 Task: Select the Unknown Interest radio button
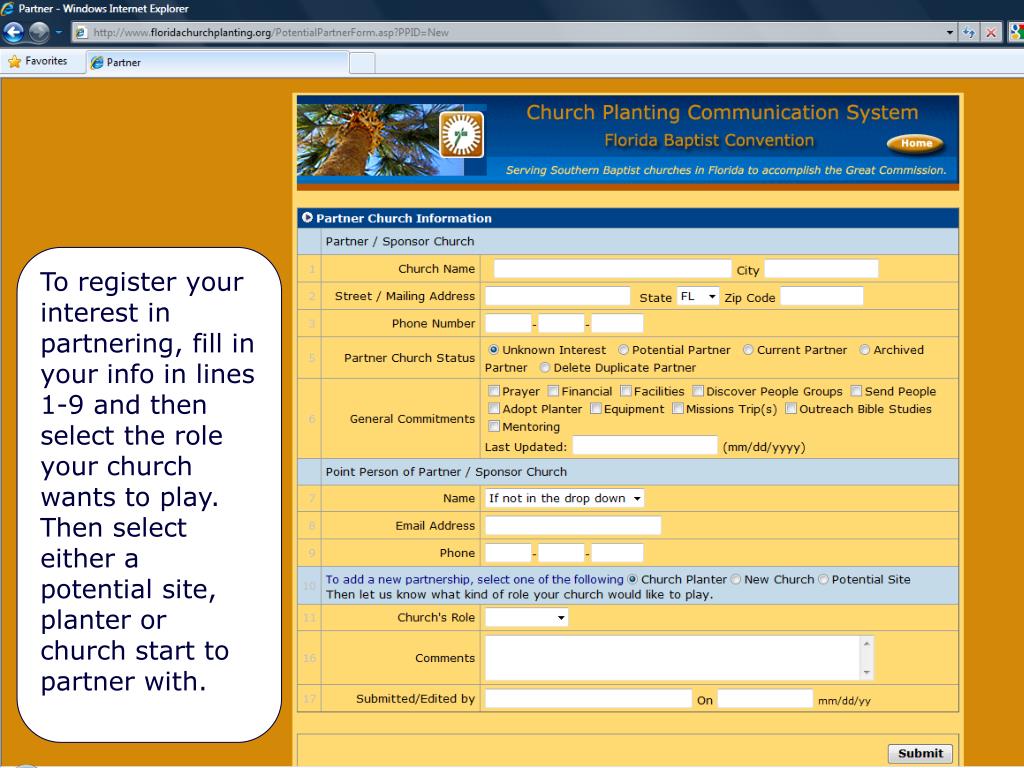pyautogui.click(x=494, y=350)
